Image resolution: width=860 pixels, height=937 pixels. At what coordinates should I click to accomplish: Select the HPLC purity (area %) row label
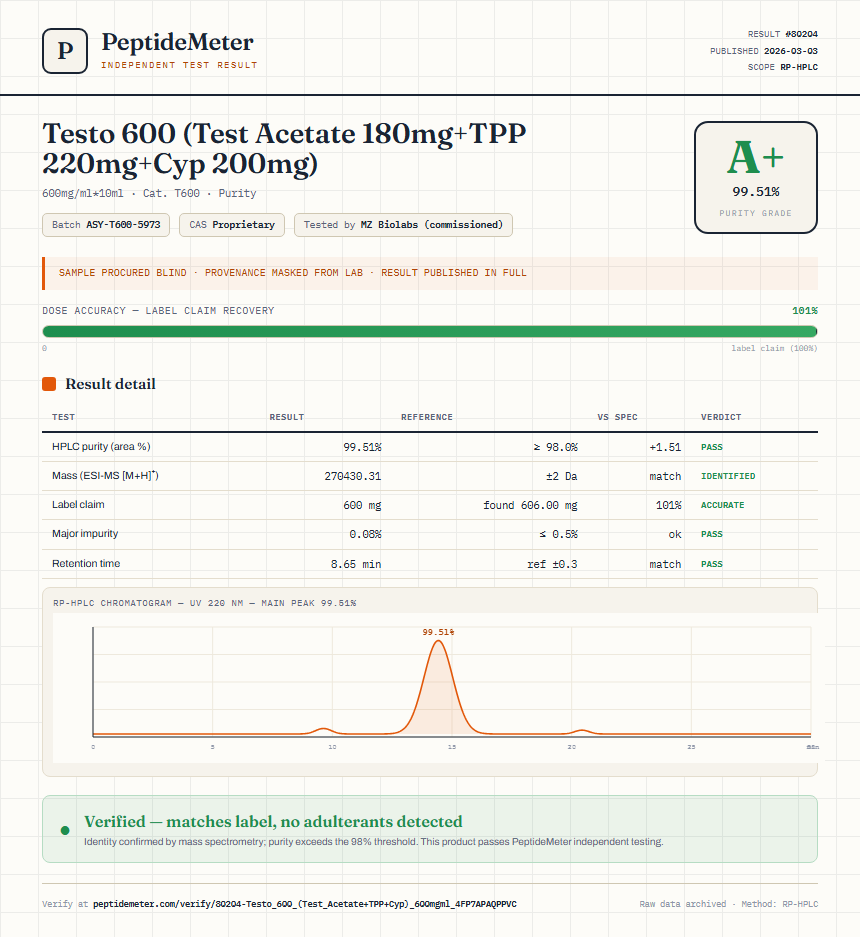pyautogui.click(x=101, y=446)
